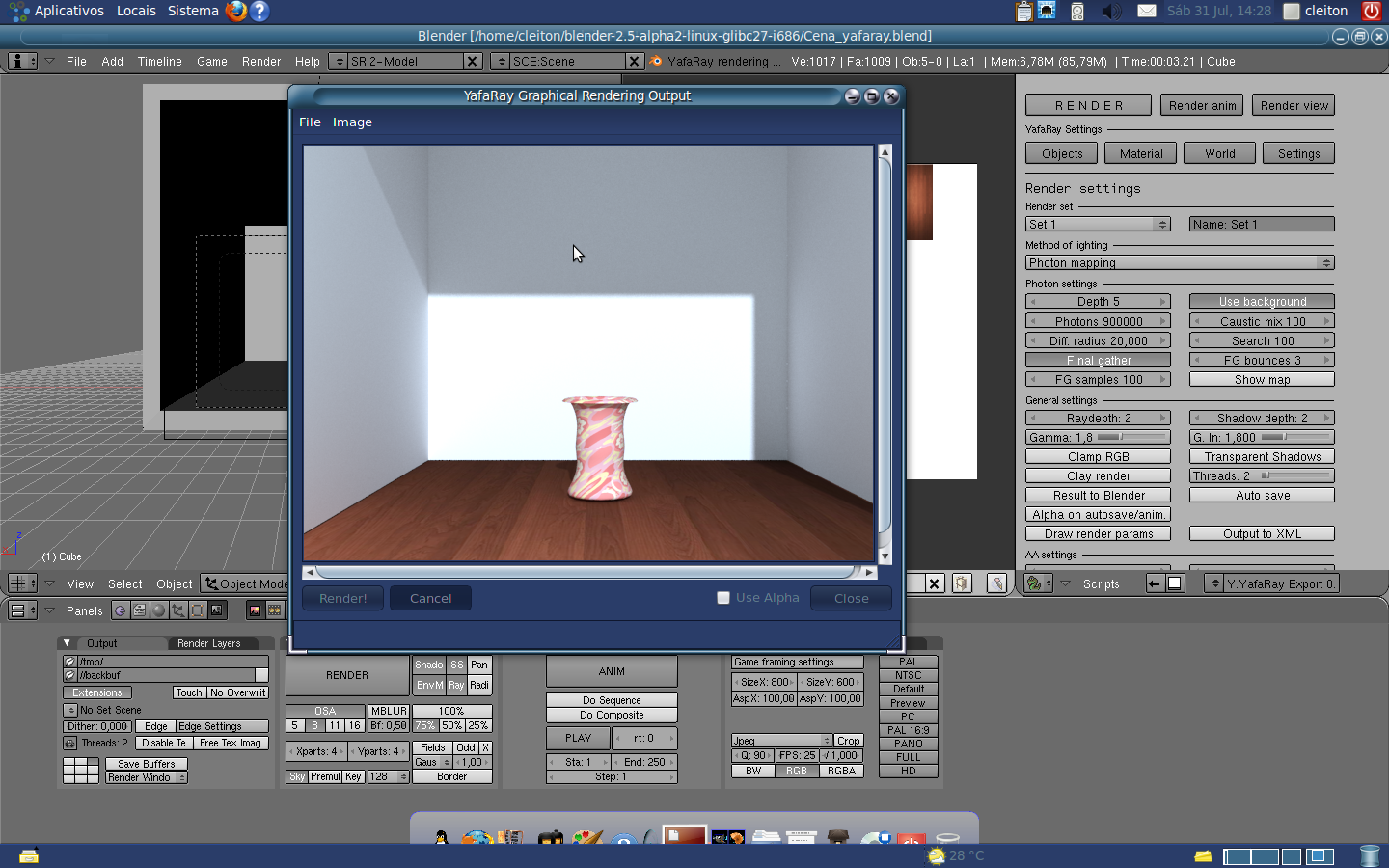Open Image menu in YafaRay output window

click(x=352, y=122)
